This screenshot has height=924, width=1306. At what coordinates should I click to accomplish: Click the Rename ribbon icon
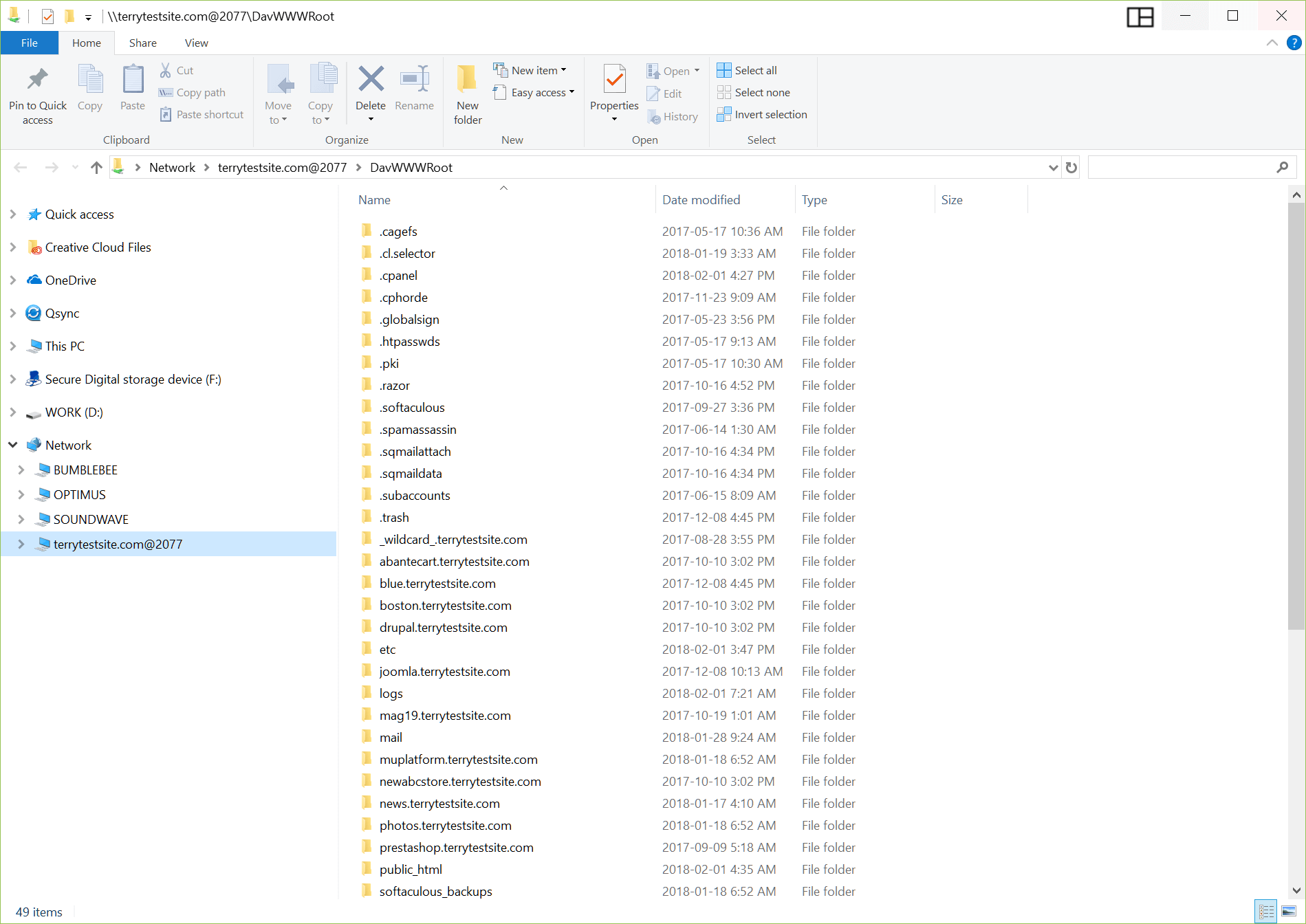[x=414, y=78]
